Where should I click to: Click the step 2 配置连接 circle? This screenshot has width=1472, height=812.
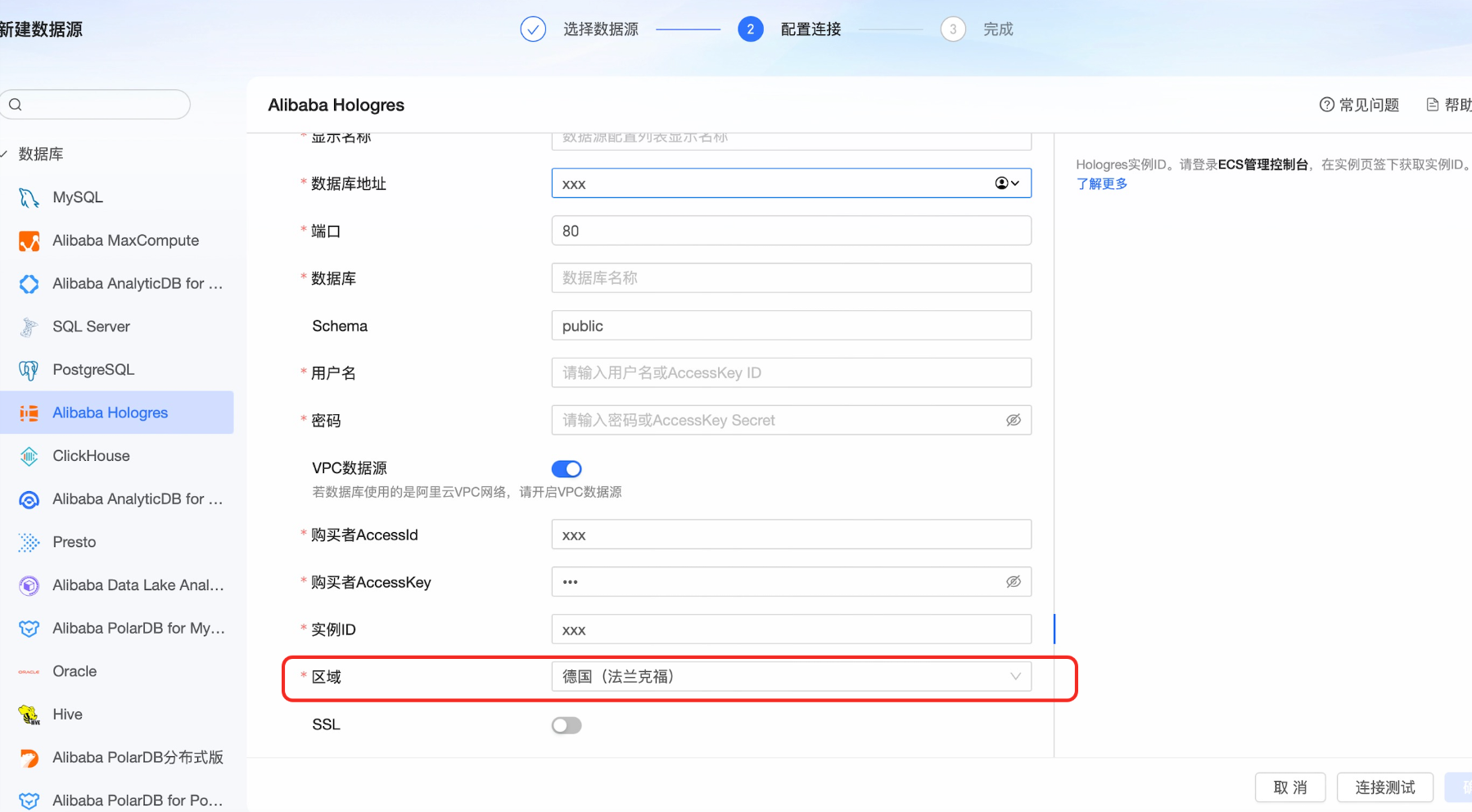(x=751, y=29)
